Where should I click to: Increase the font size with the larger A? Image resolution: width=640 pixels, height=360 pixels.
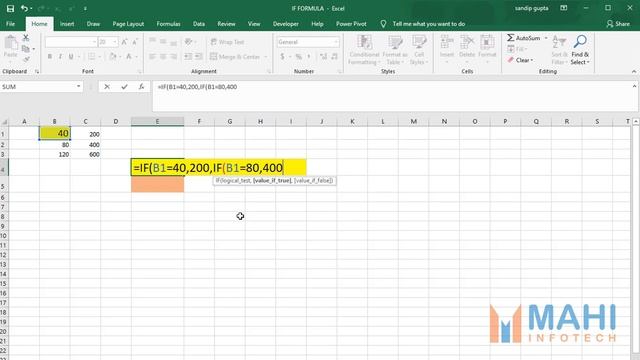[124, 42]
